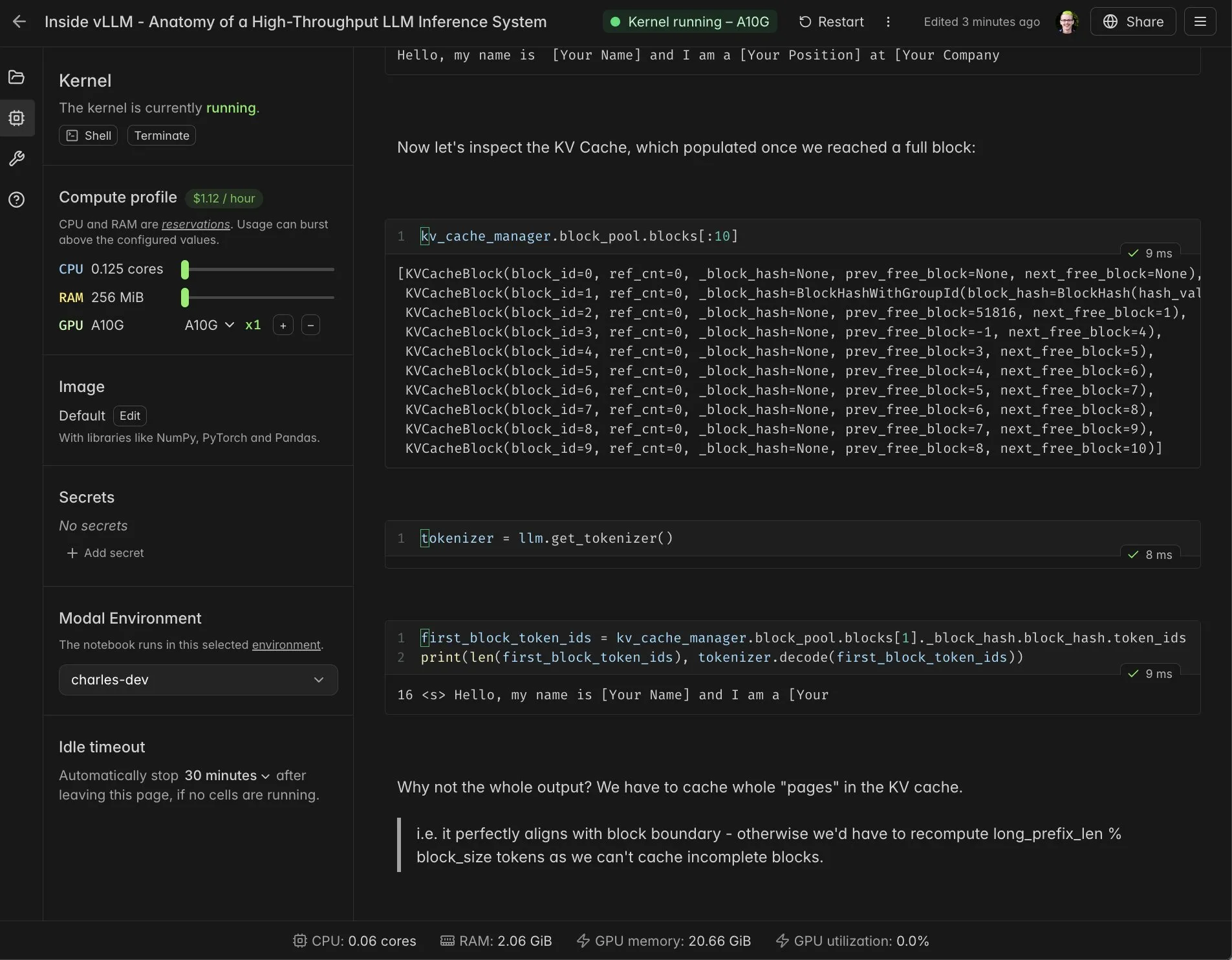Decrease GPU count with minus button
1232x960 pixels.
tap(310, 325)
